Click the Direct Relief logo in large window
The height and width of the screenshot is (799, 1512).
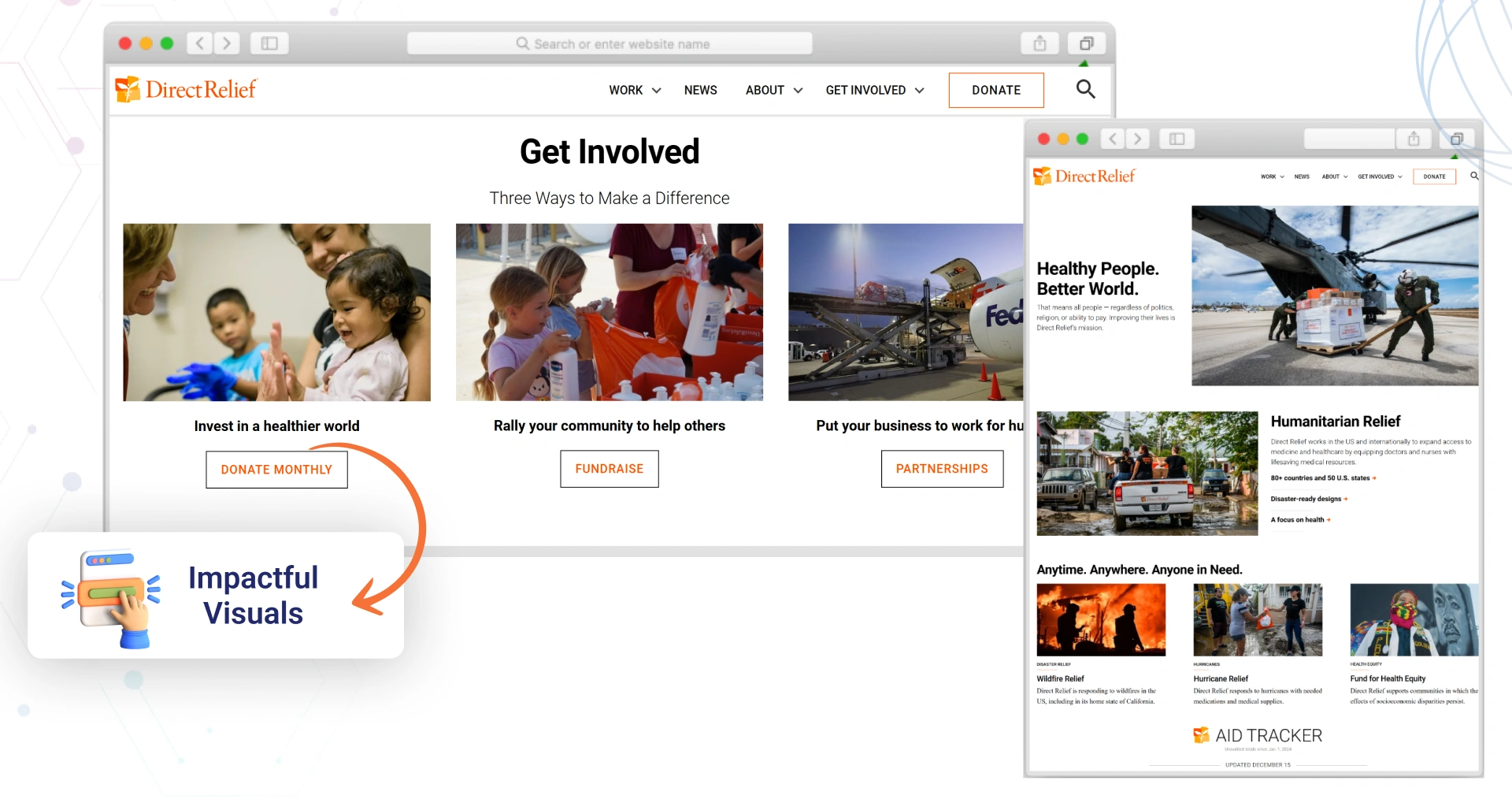coord(186,90)
